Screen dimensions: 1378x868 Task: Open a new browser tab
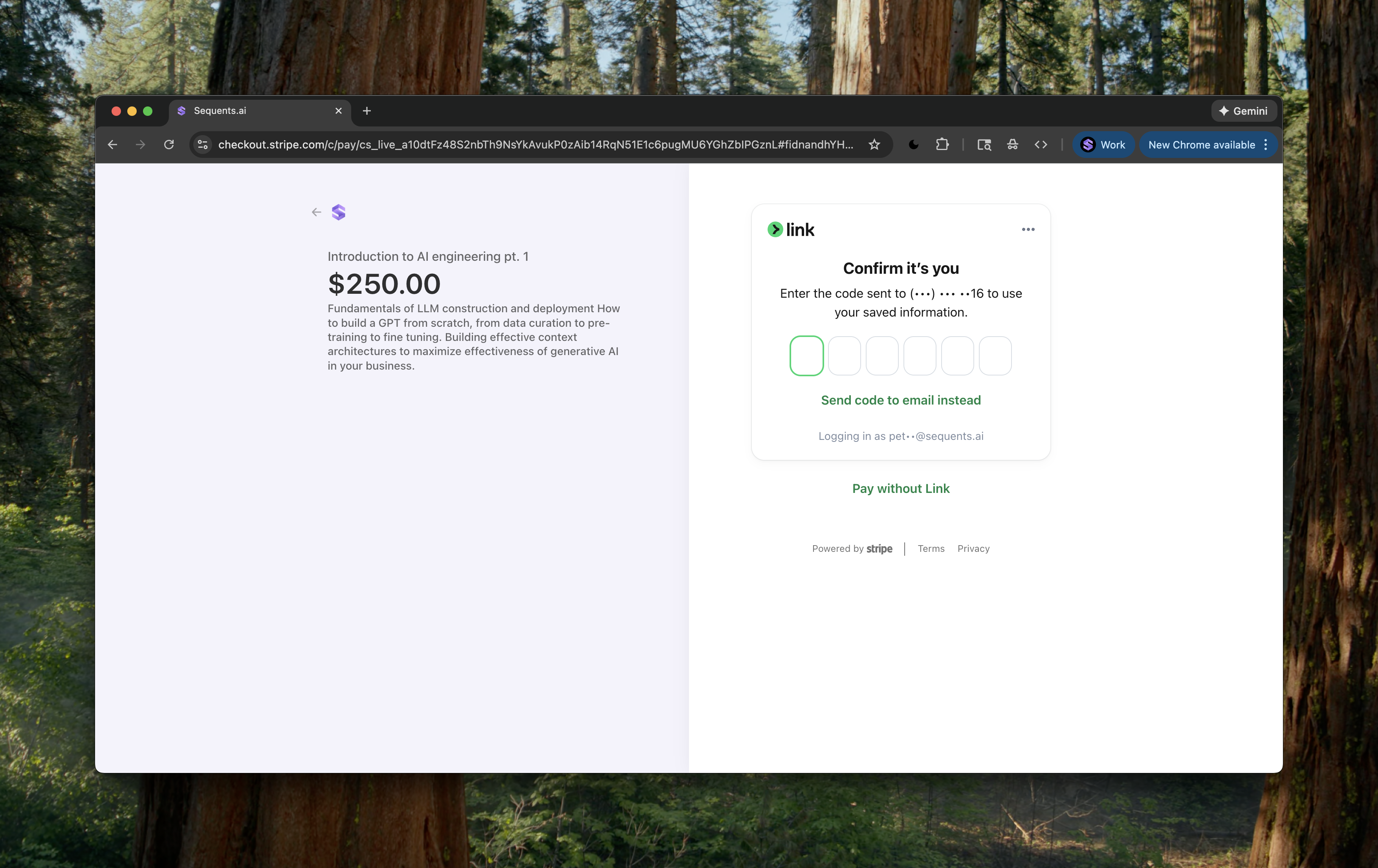point(367,110)
